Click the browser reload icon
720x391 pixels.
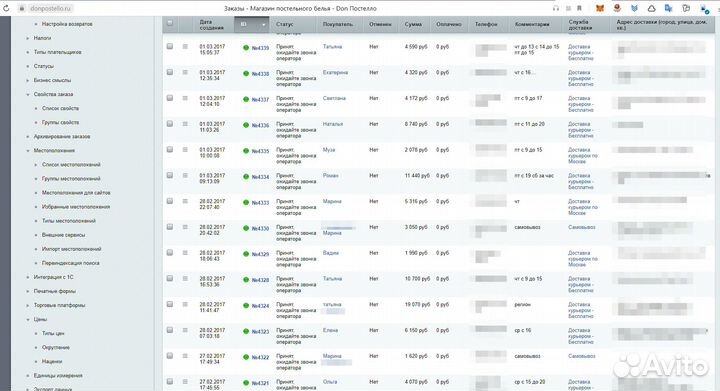(x=6, y=8)
